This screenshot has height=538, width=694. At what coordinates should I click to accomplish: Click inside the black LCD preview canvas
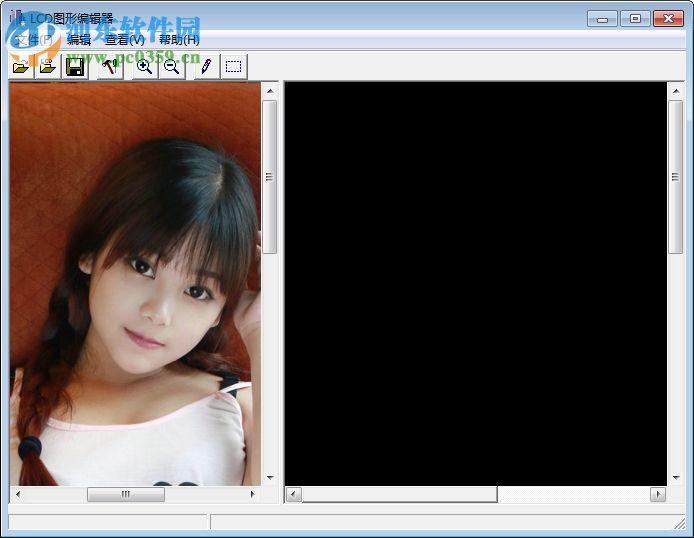pos(475,284)
